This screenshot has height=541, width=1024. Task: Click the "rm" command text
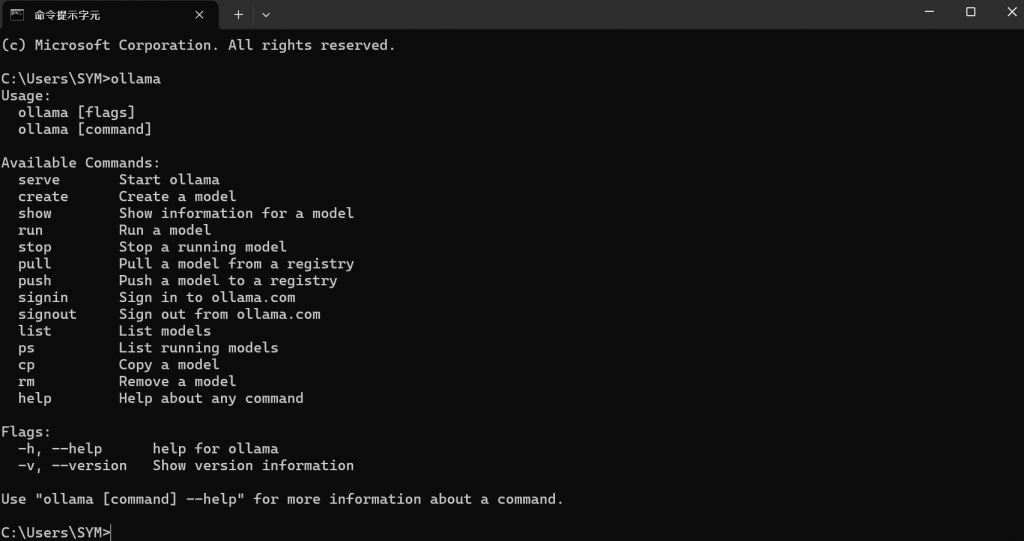point(26,382)
